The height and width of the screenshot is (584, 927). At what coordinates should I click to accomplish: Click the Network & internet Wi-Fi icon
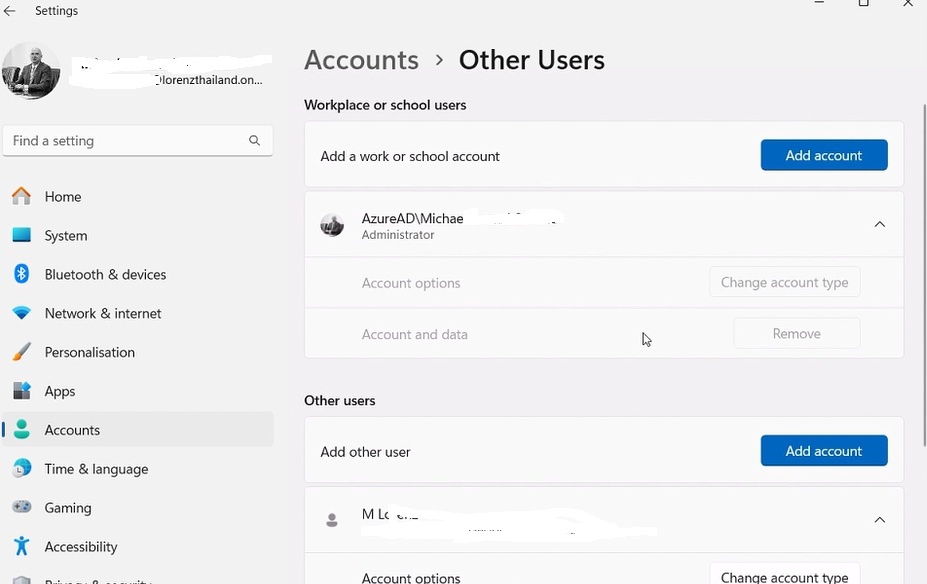[21, 313]
